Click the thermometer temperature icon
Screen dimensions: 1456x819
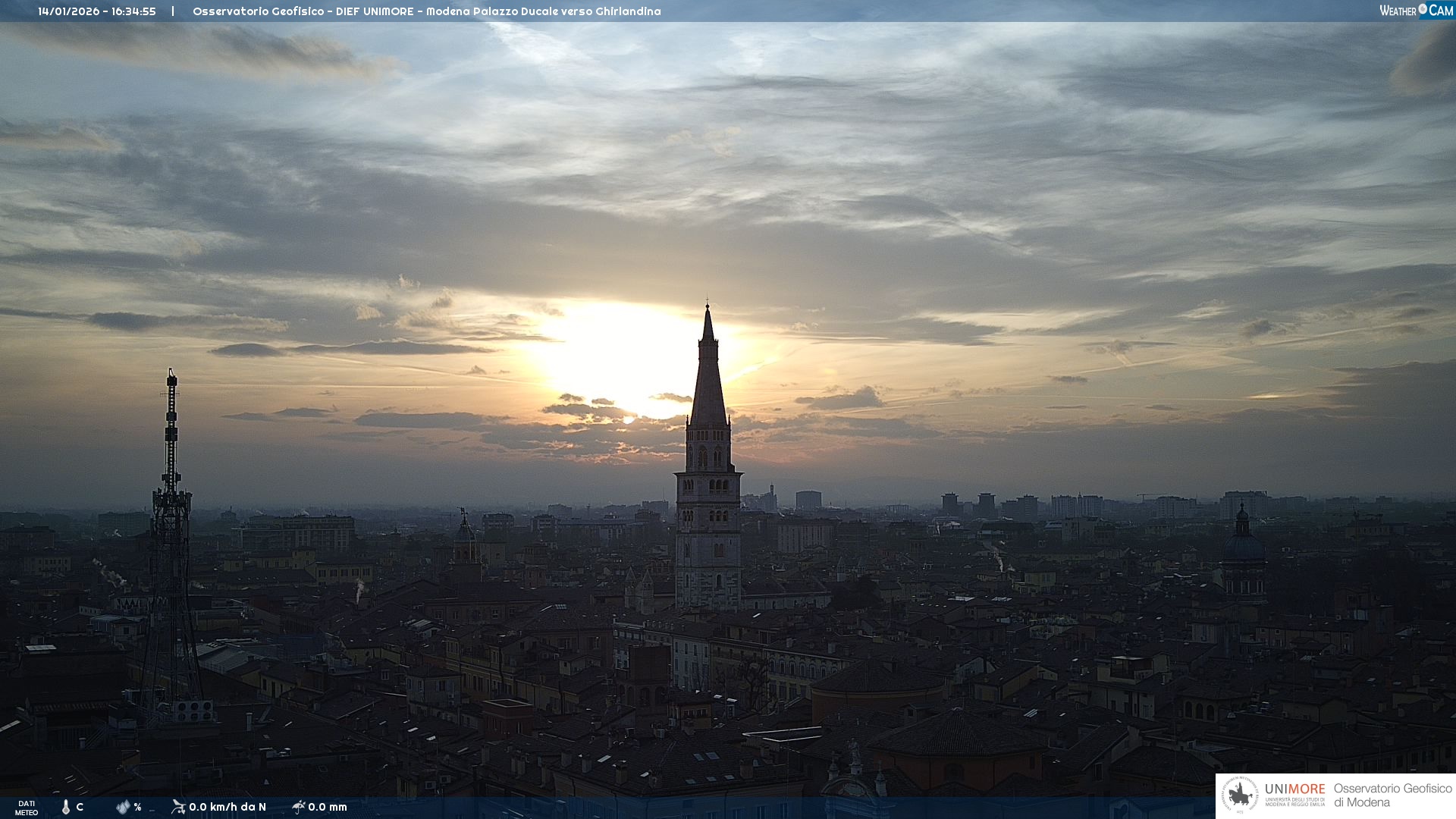point(66,807)
